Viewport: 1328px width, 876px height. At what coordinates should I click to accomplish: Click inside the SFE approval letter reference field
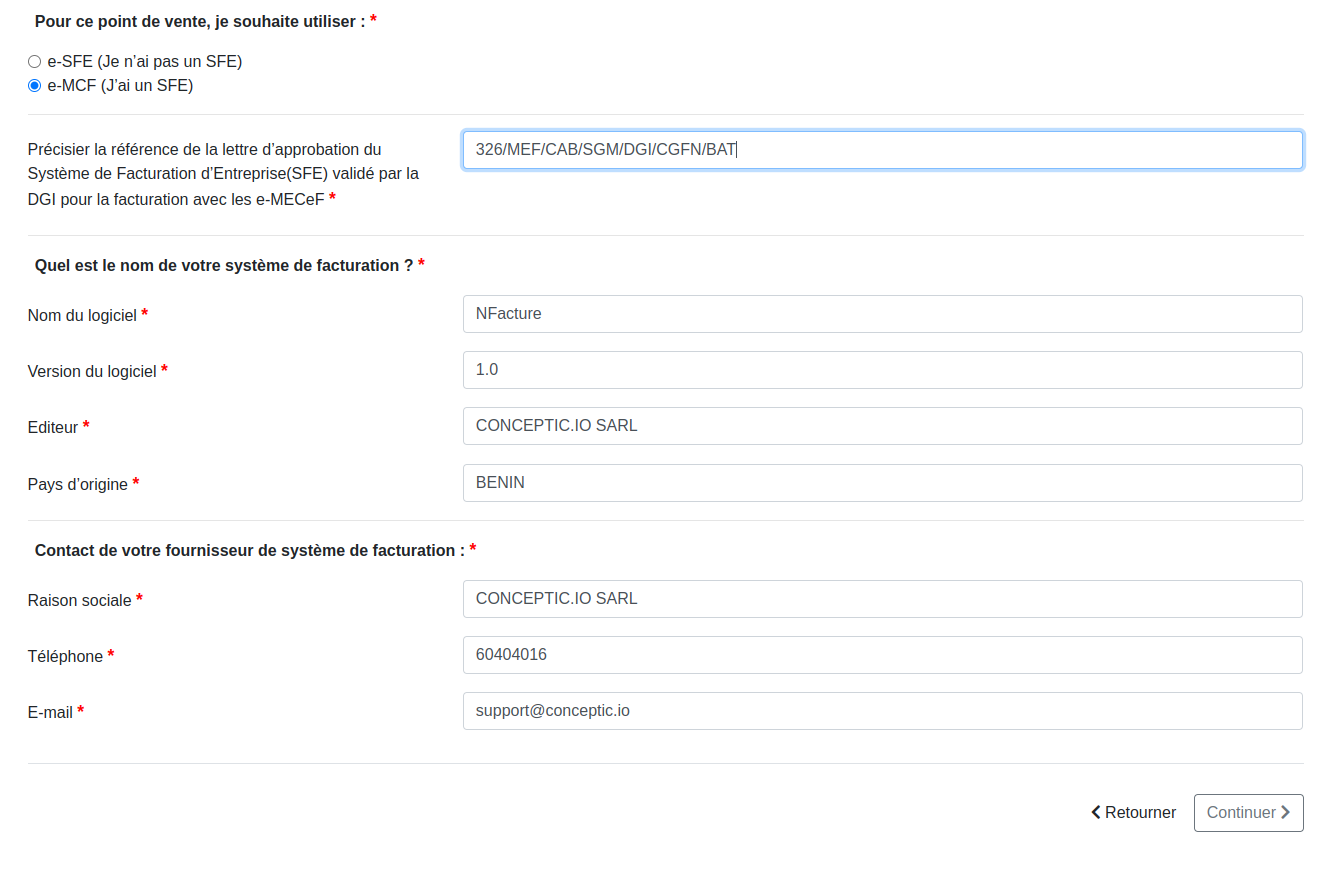click(880, 149)
